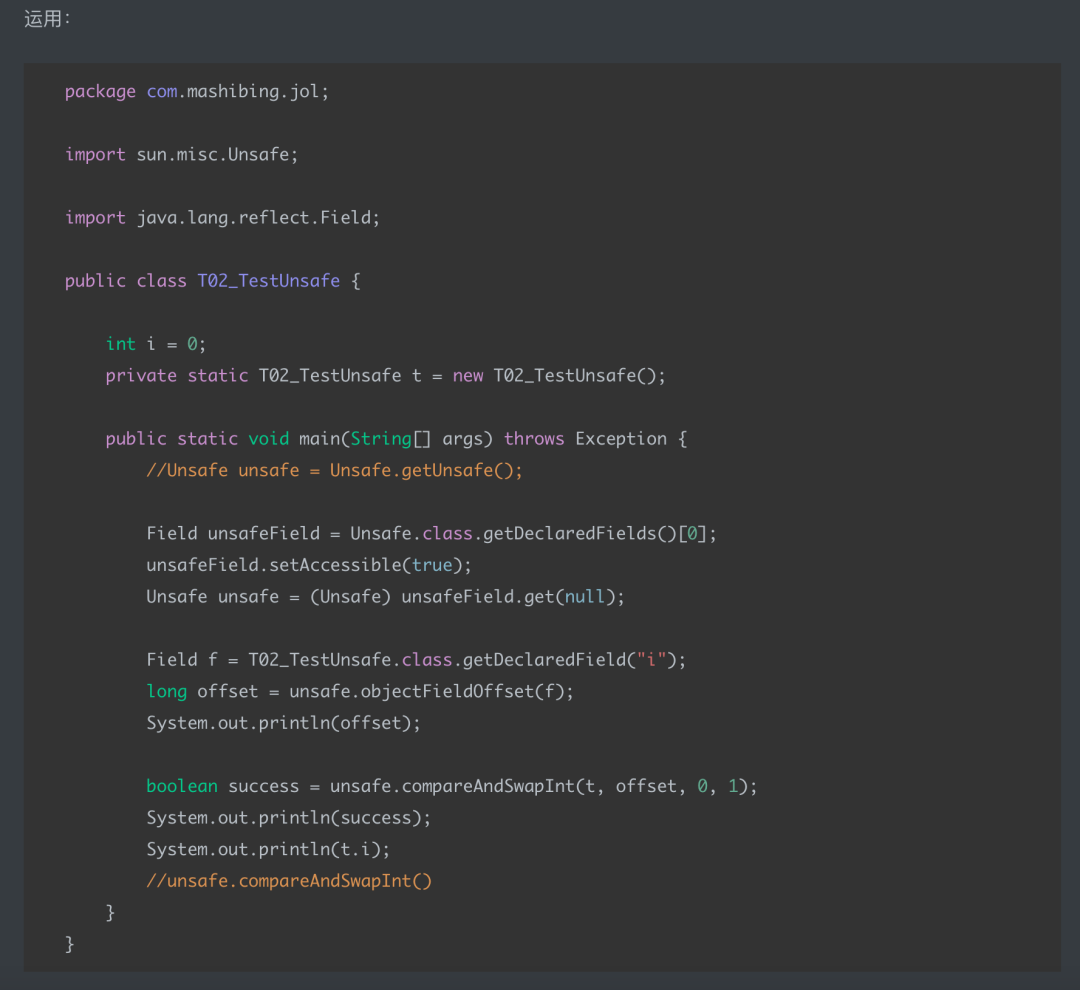The height and width of the screenshot is (990, 1080).
Task: Click the unsafeField.setAccessible(true) statement
Action: (308, 565)
